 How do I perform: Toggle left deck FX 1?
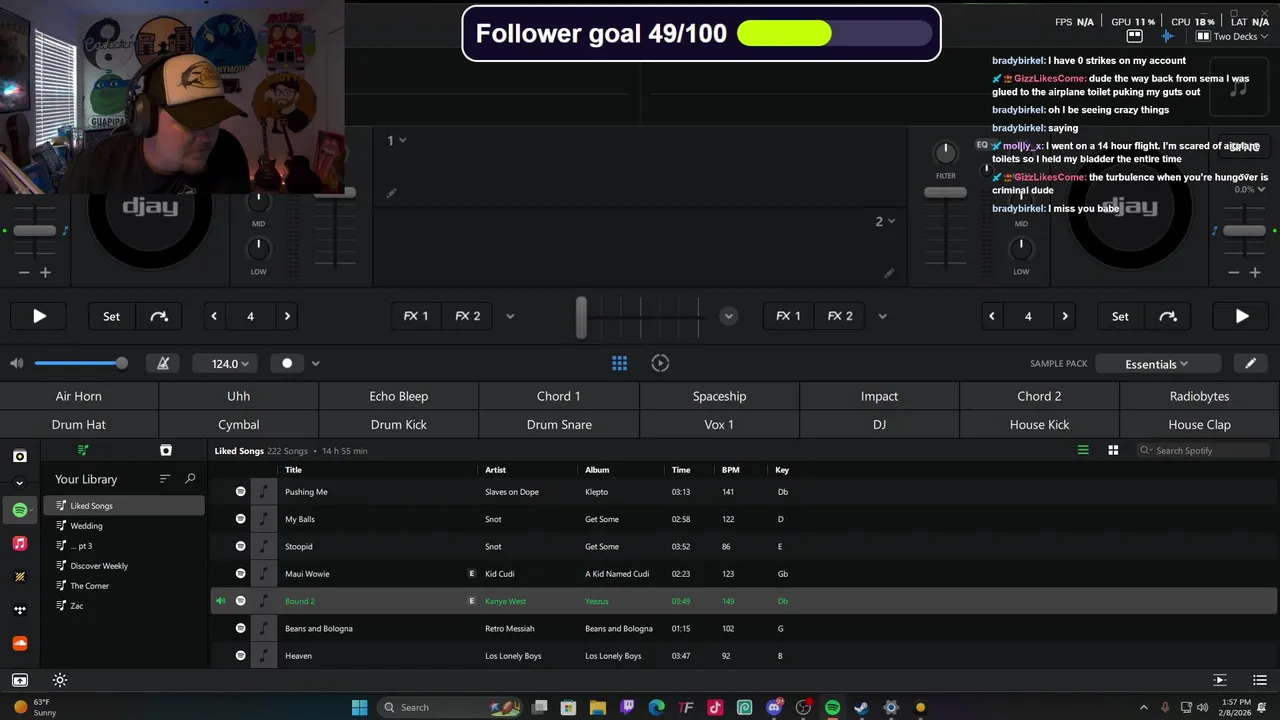tap(416, 316)
